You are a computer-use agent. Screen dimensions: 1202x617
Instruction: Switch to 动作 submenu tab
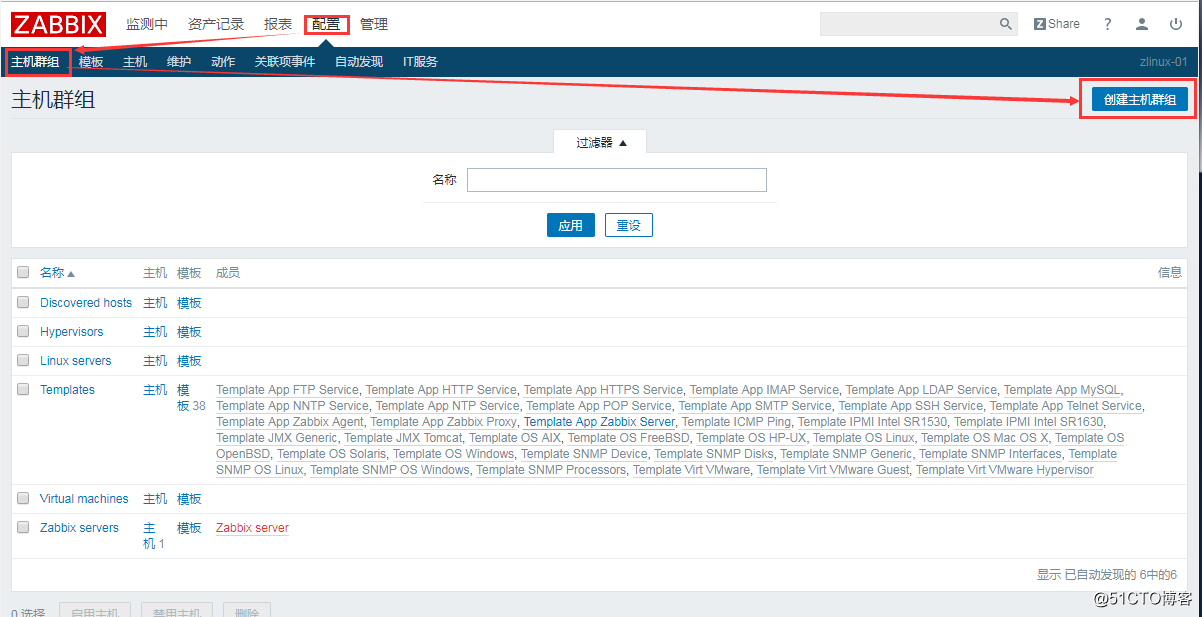223,62
